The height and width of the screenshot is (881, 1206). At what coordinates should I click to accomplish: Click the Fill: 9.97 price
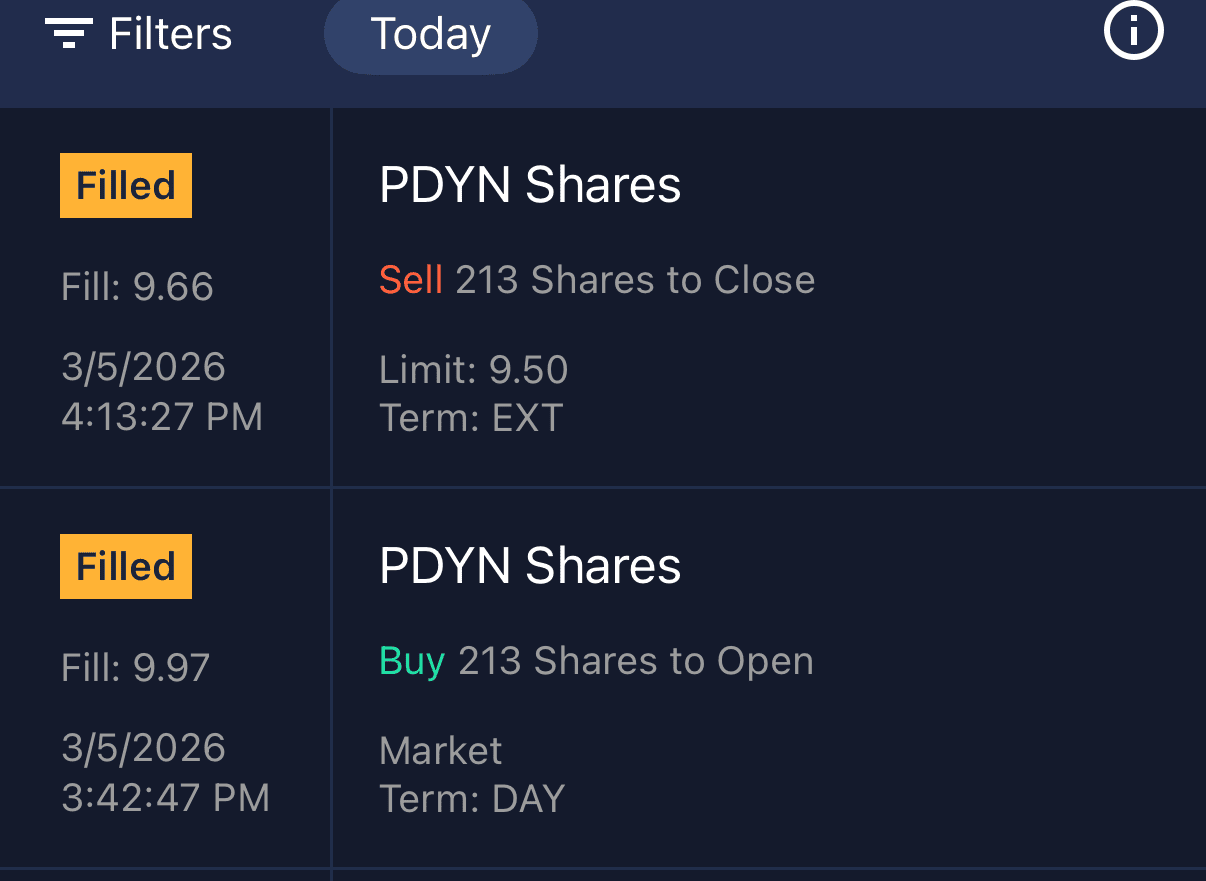tap(135, 668)
